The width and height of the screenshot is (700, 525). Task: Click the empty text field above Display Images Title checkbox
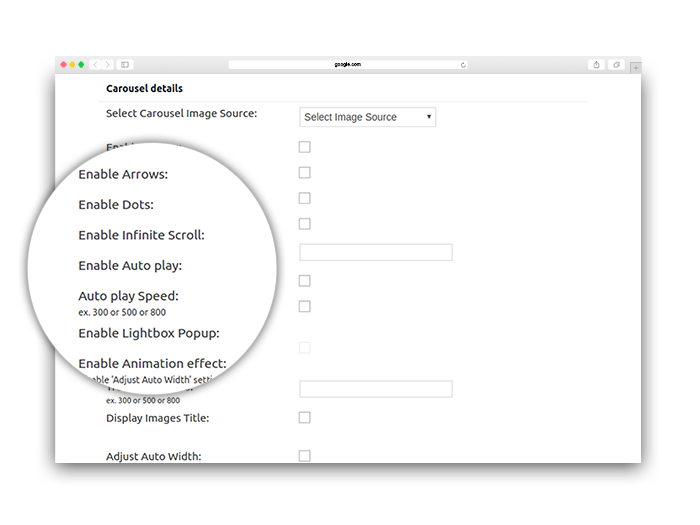pos(376,389)
